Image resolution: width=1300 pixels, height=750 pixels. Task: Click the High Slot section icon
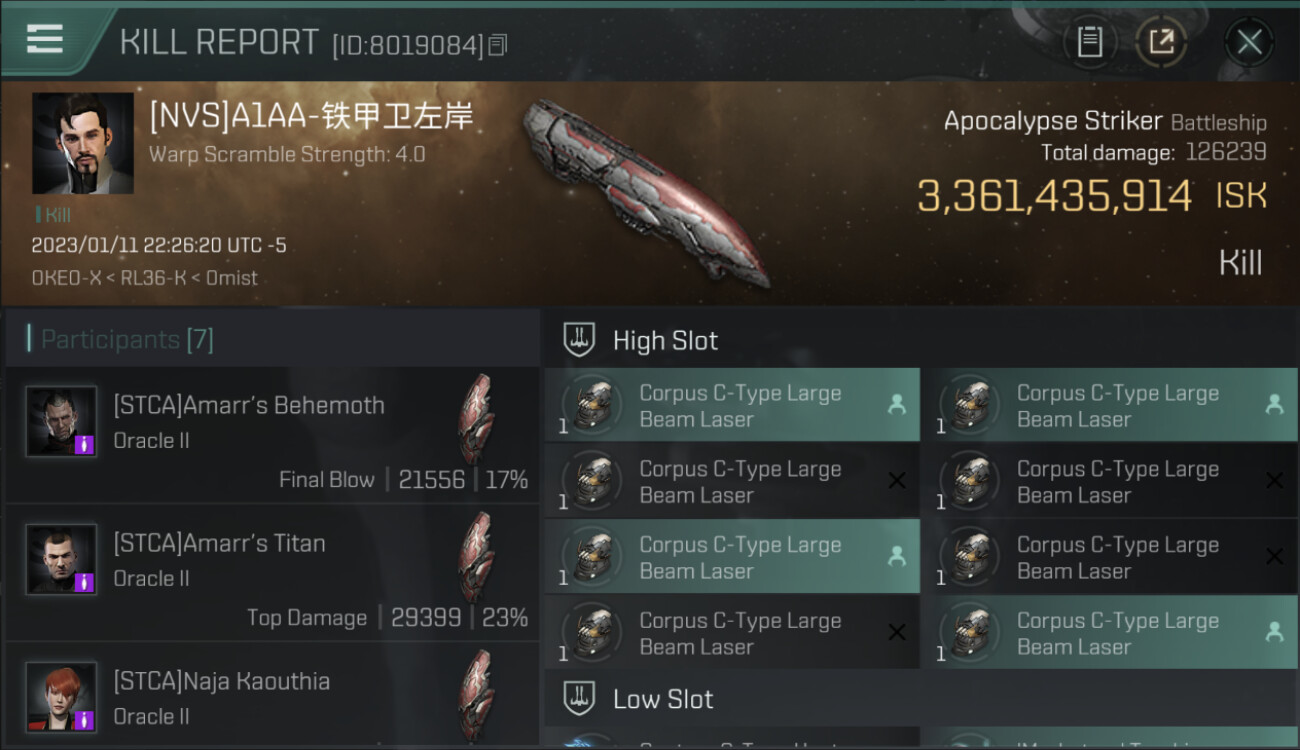point(580,340)
